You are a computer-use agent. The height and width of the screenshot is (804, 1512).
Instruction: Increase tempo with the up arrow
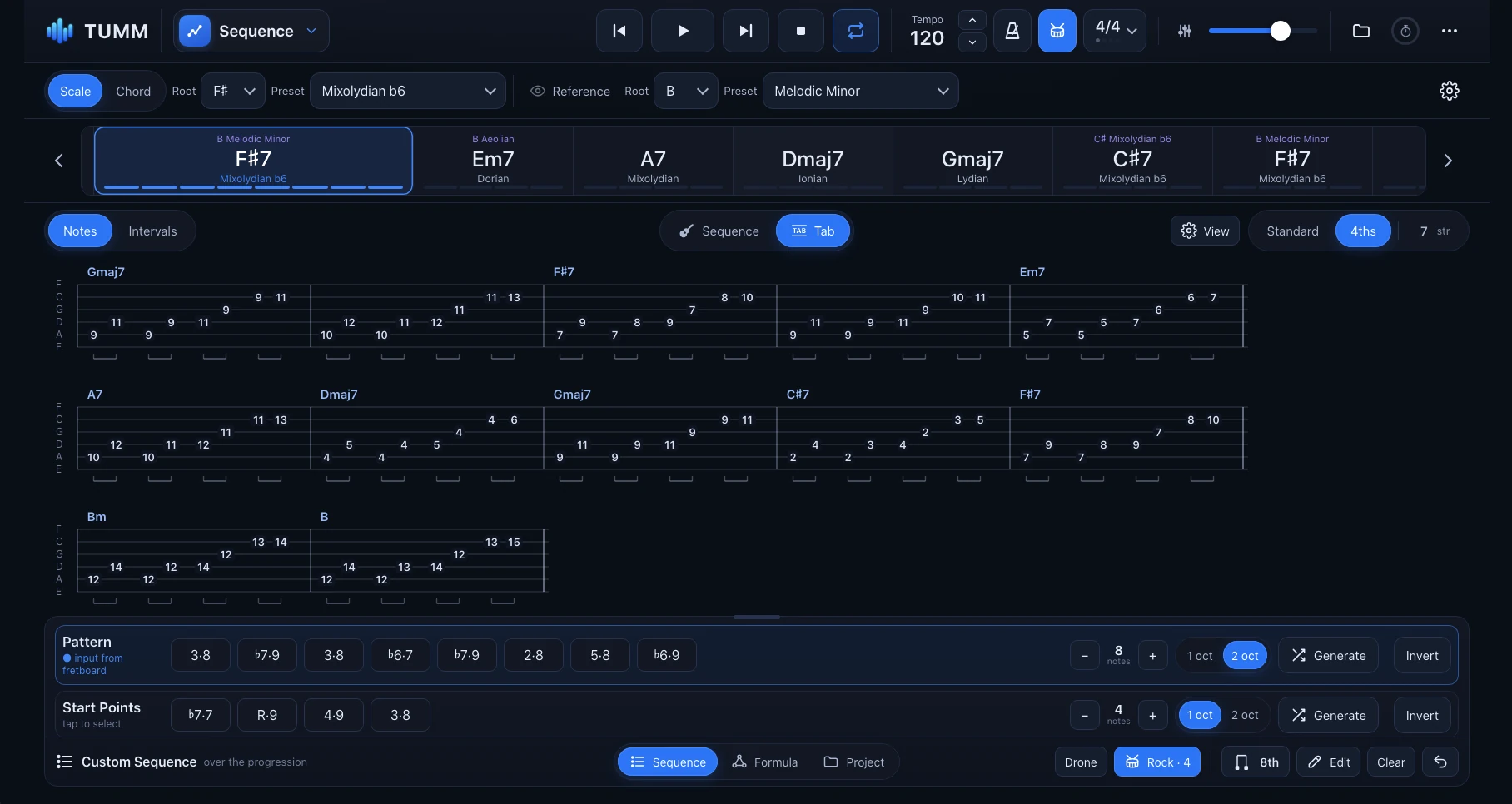tap(972, 20)
